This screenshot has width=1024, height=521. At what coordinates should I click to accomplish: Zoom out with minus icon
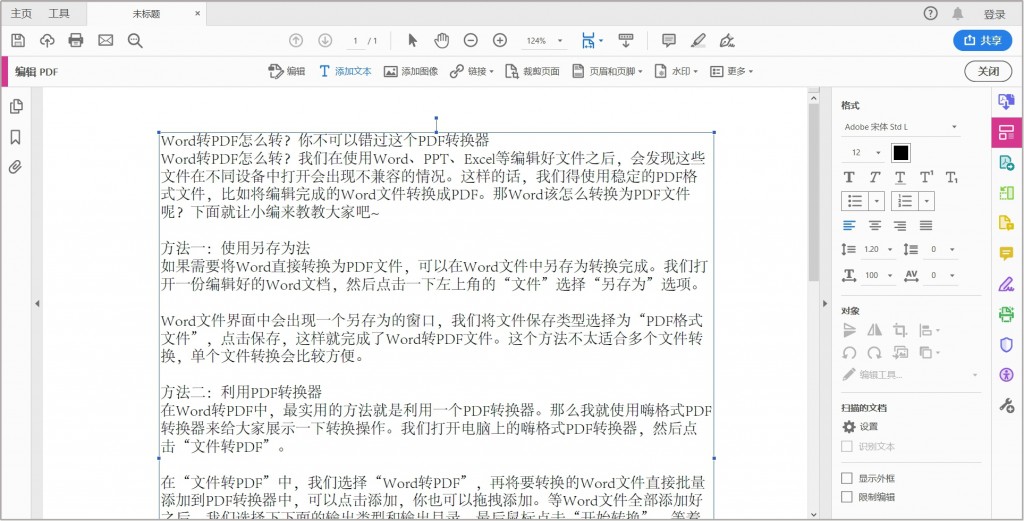[x=471, y=40]
